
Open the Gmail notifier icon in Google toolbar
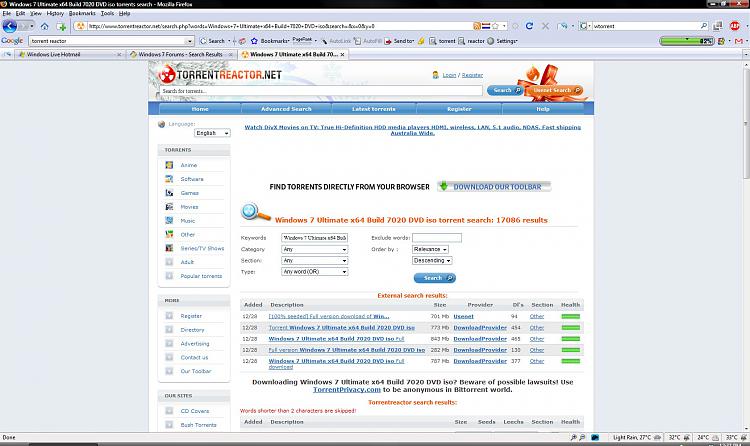[x=739, y=41]
